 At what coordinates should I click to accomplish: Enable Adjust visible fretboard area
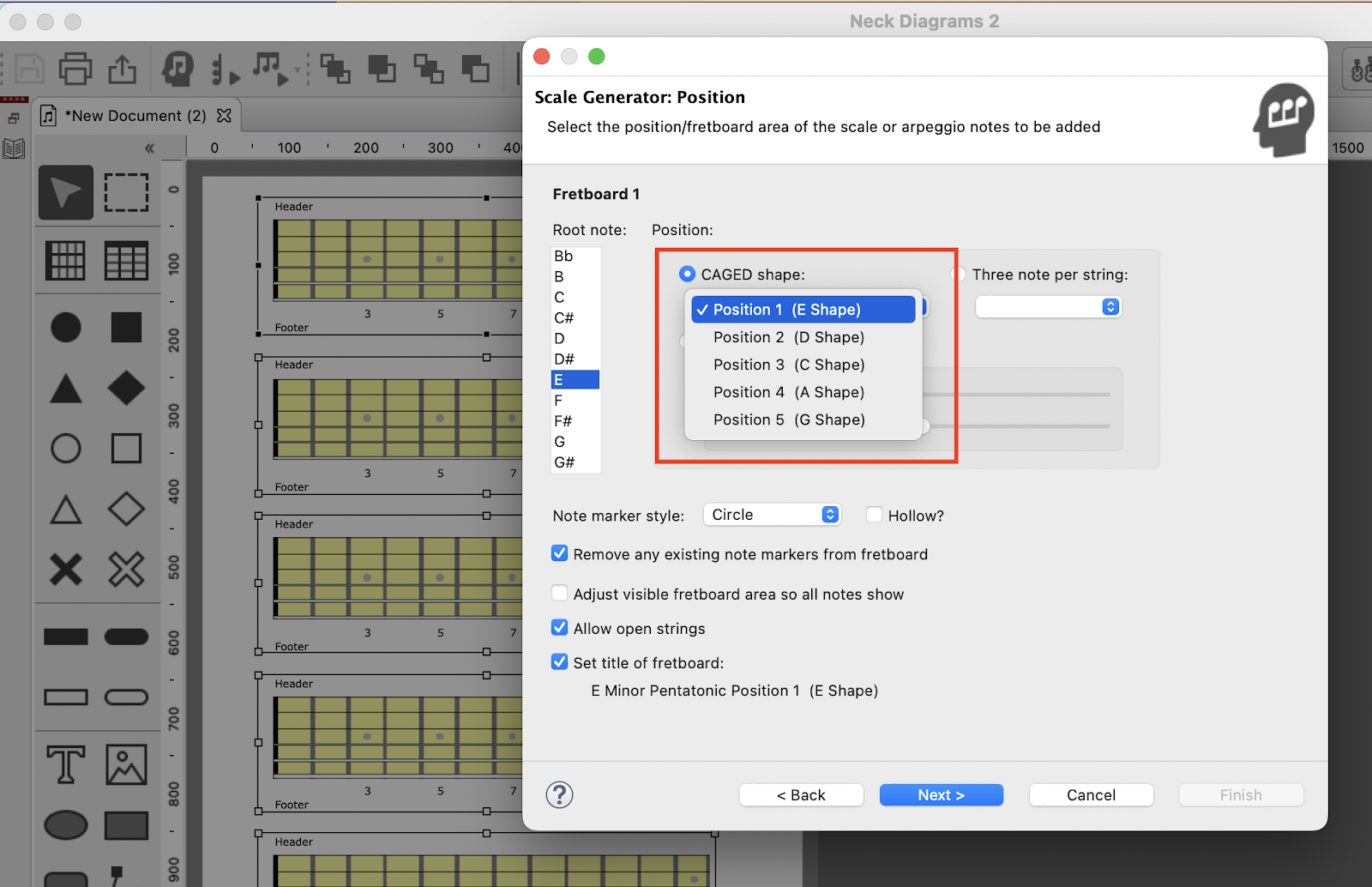(559, 593)
